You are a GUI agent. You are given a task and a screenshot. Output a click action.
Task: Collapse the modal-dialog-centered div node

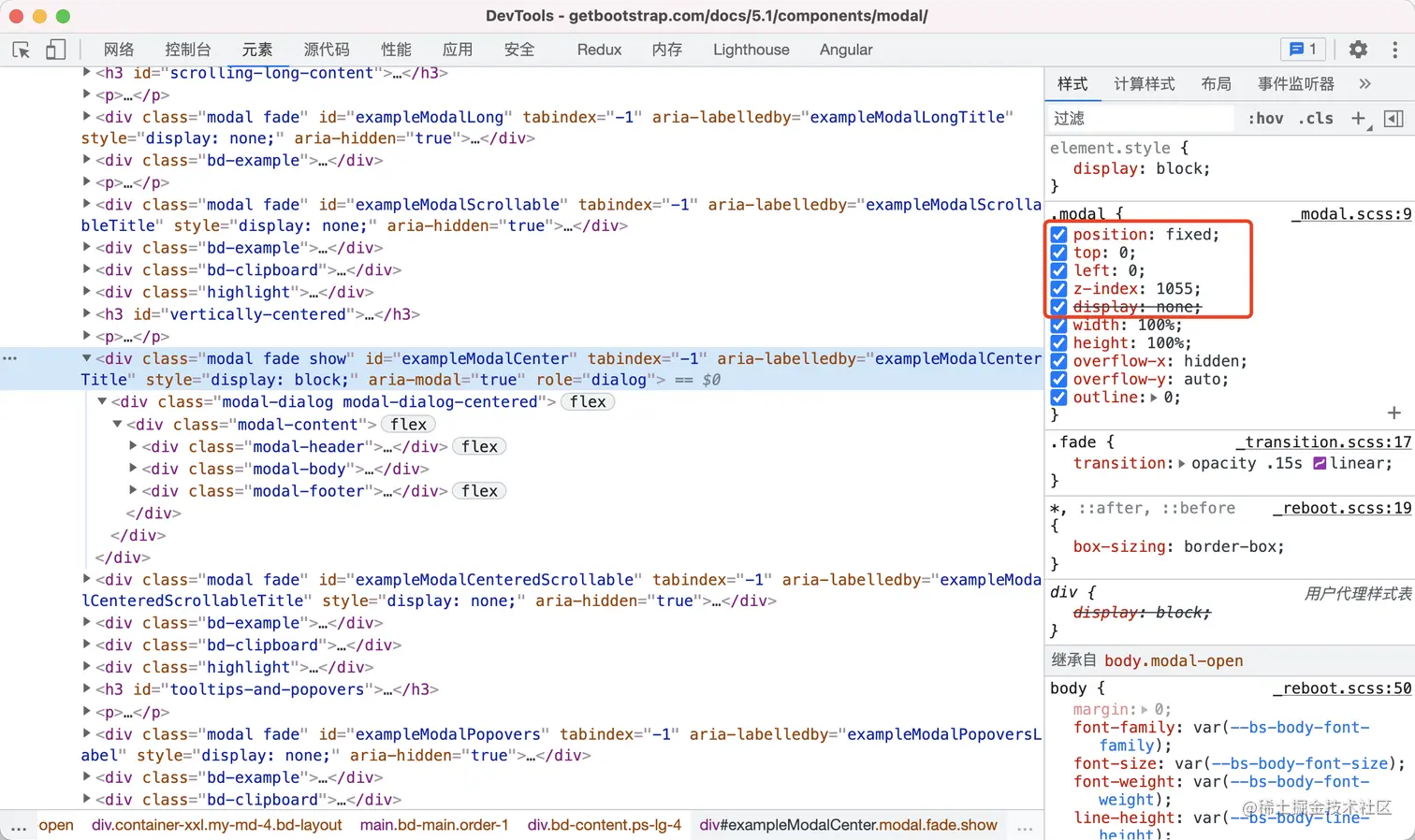point(102,401)
